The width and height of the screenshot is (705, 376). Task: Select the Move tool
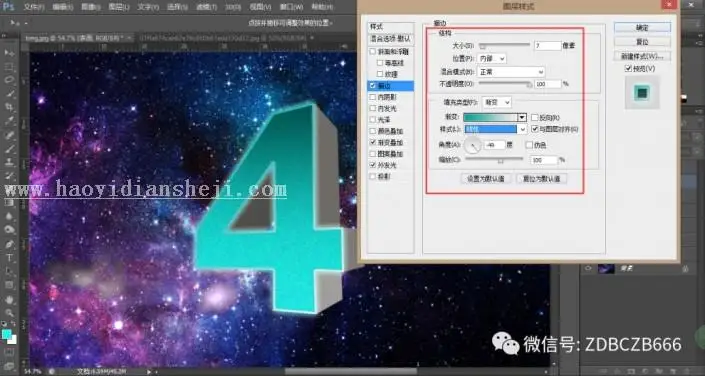pos(9,53)
